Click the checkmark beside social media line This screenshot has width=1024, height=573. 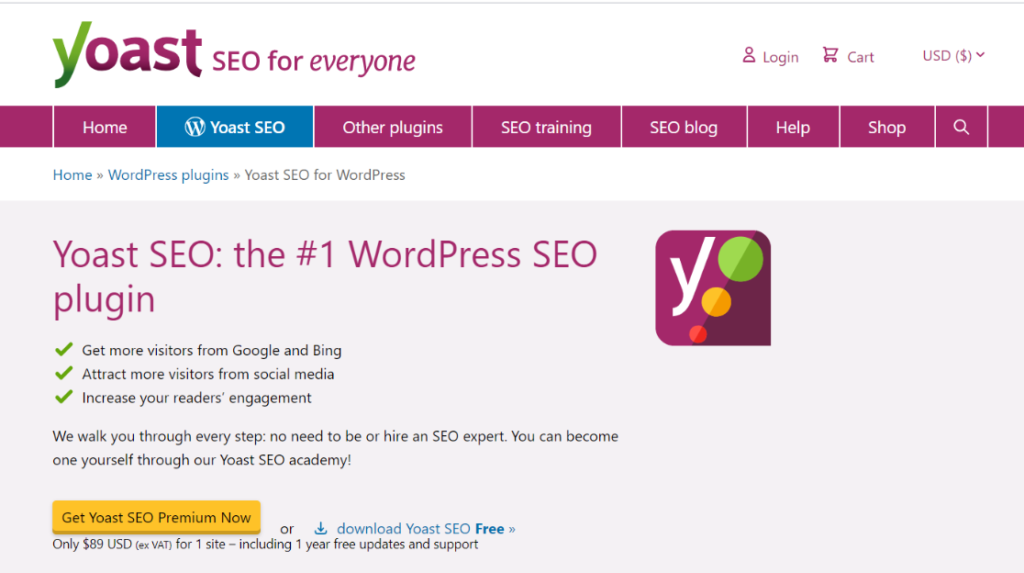pyautogui.click(x=64, y=373)
